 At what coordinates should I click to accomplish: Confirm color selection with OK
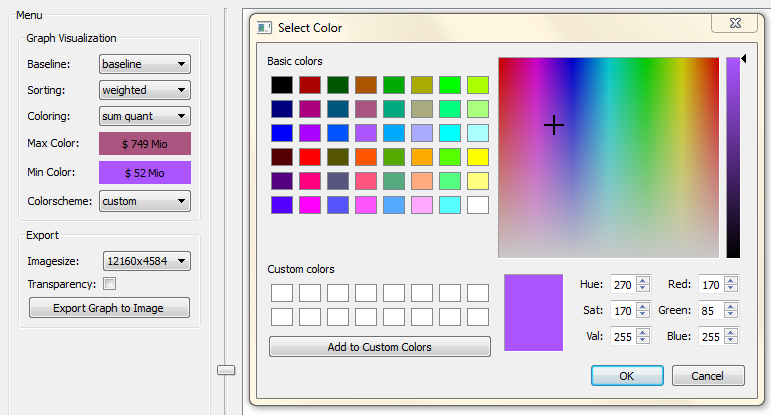click(x=627, y=376)
